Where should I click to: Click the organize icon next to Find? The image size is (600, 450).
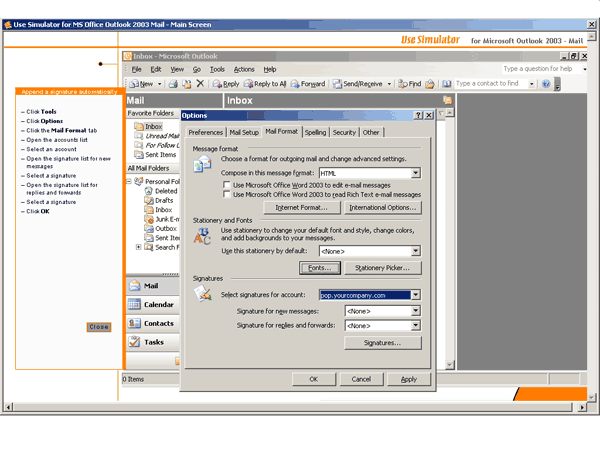click(430, 84)
